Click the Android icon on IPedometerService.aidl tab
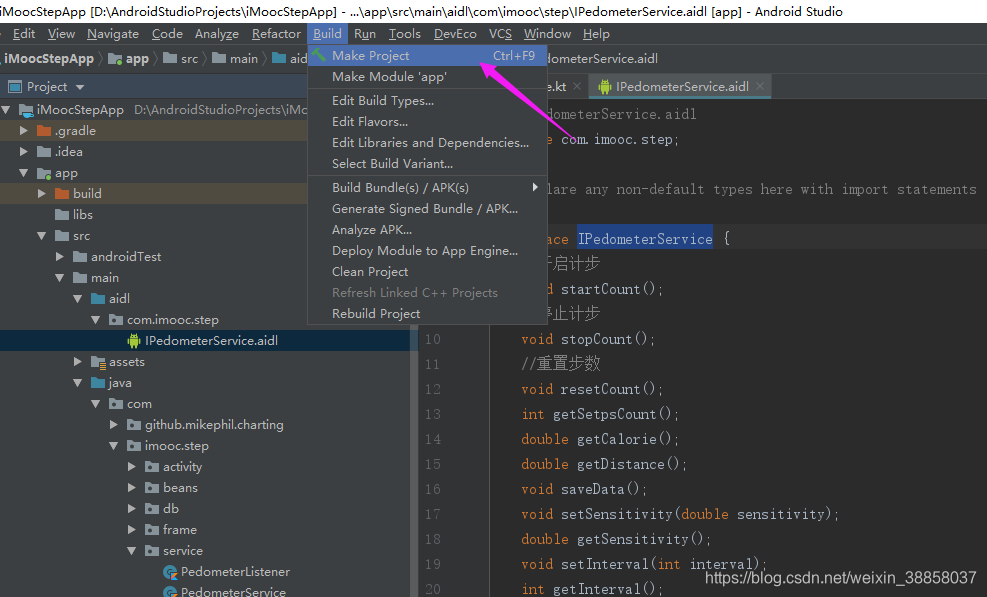The width and height of the screenshot is (987, 597). tap(607, 86)
